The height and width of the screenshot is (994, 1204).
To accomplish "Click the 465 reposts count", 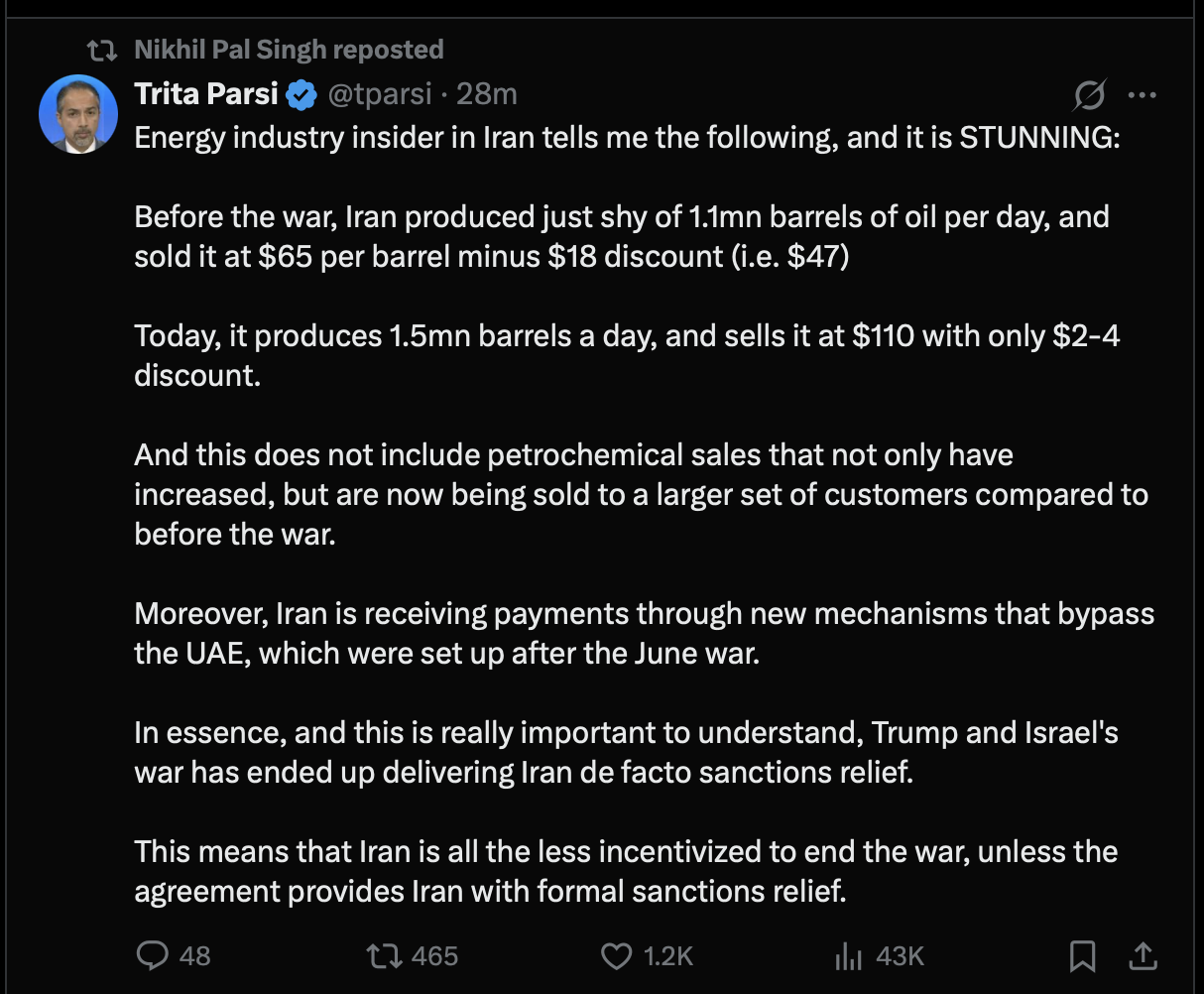I will [x=434, y=955].
